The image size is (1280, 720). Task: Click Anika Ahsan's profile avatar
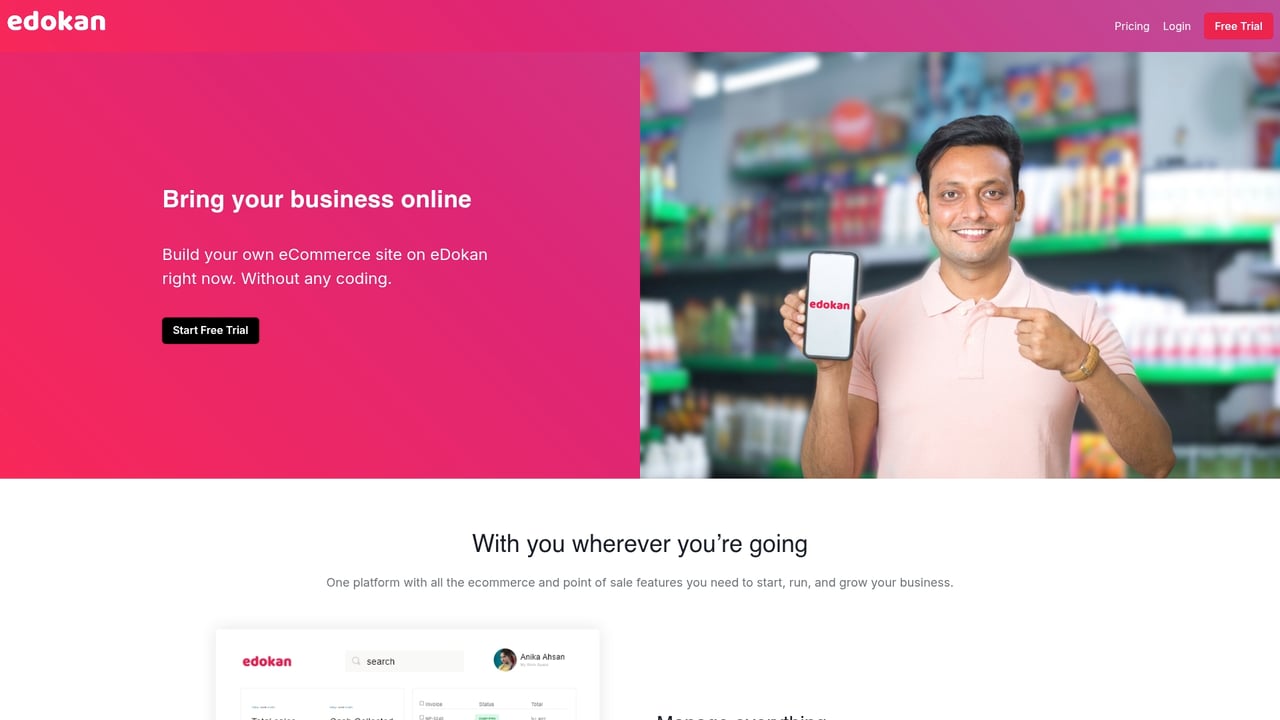pyautogui.click(x=505, y=659)
